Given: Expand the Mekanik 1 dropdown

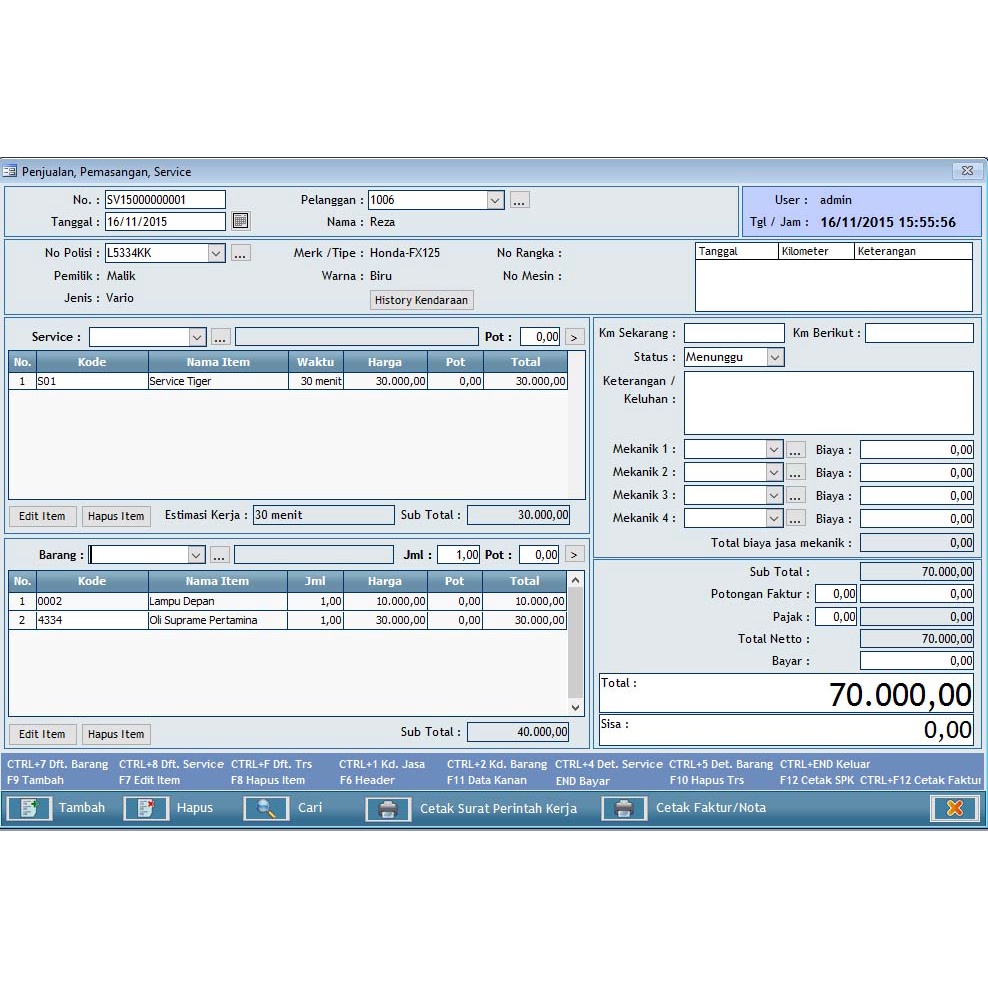Looking at the screenshot, I should pyautogui.click(x=774, y=450).
